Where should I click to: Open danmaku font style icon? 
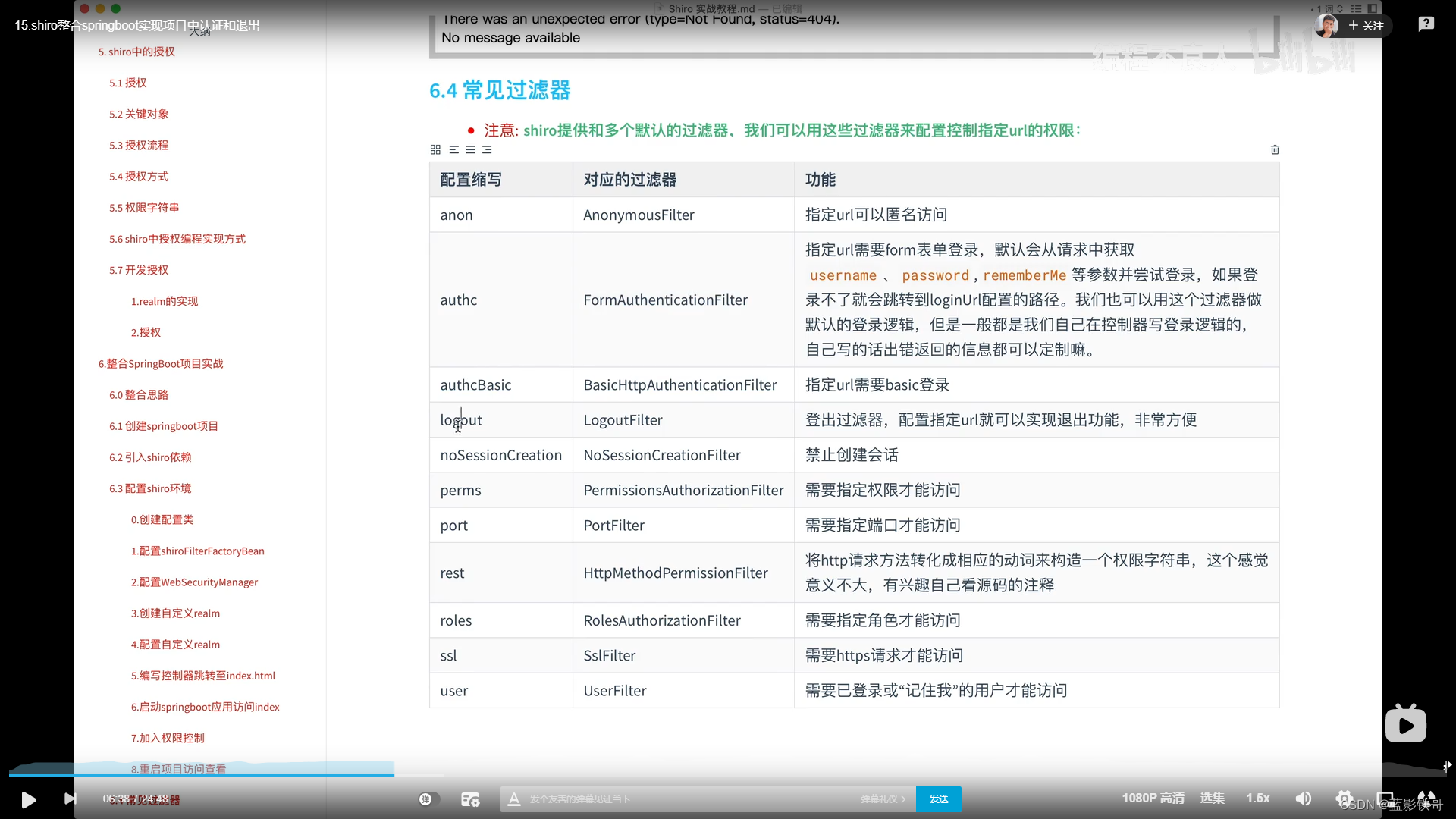point(514,799)
